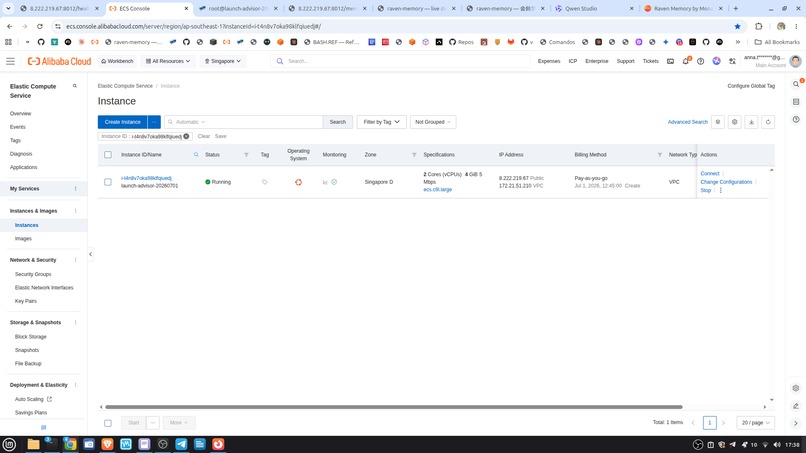Open more actions vertical dots in instance row
The height and width of the screenshot is (453, 806).
click(x=721, y=190)
